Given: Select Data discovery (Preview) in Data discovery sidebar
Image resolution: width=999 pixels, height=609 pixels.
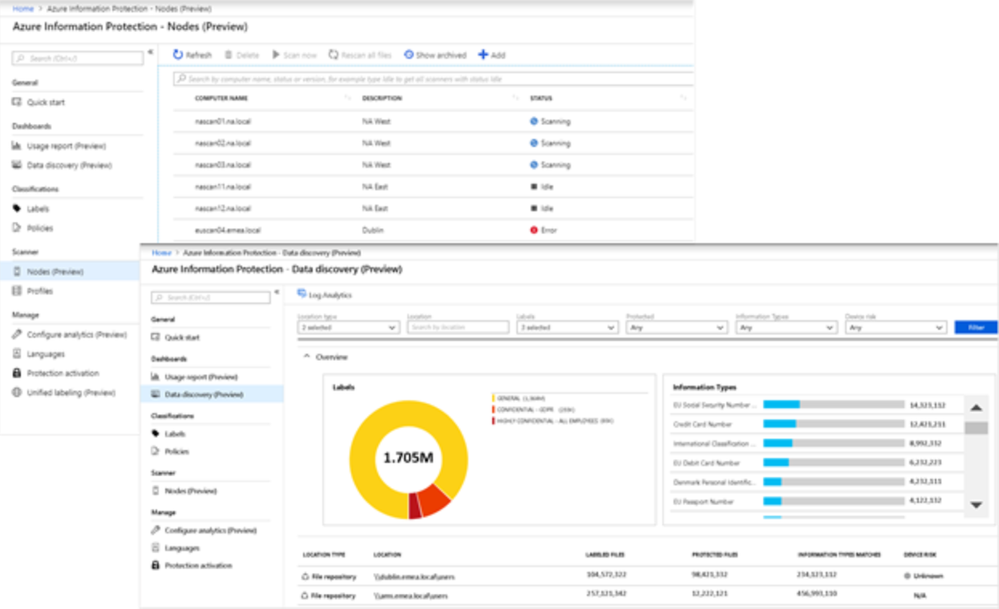Looking at the screenshot, I should [212, 394].
